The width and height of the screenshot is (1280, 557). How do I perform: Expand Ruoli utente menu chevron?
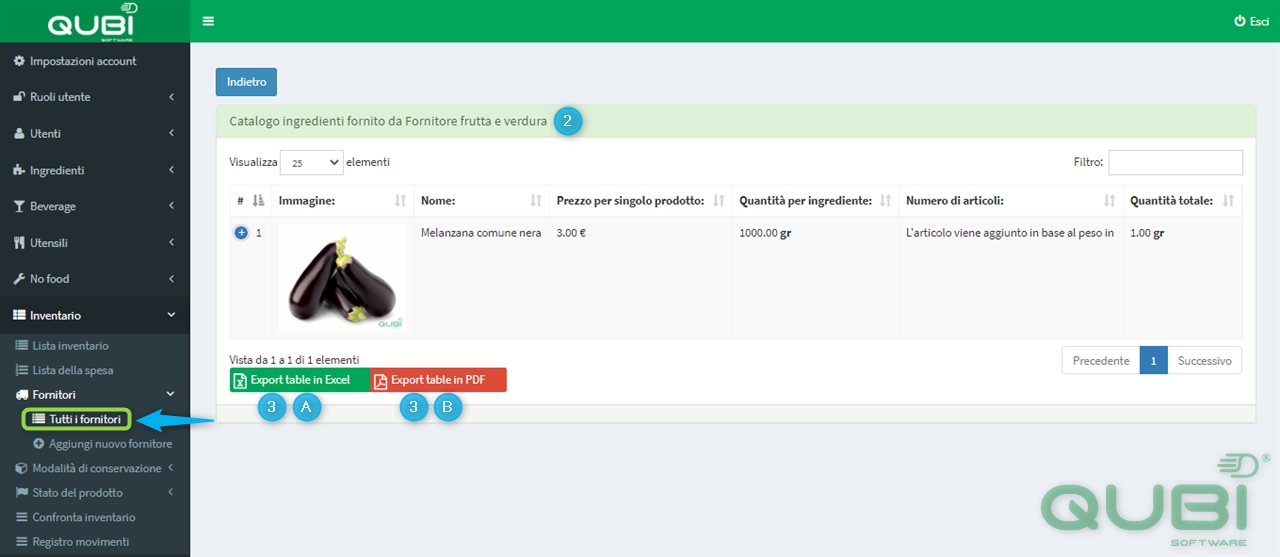click(171, 97)
